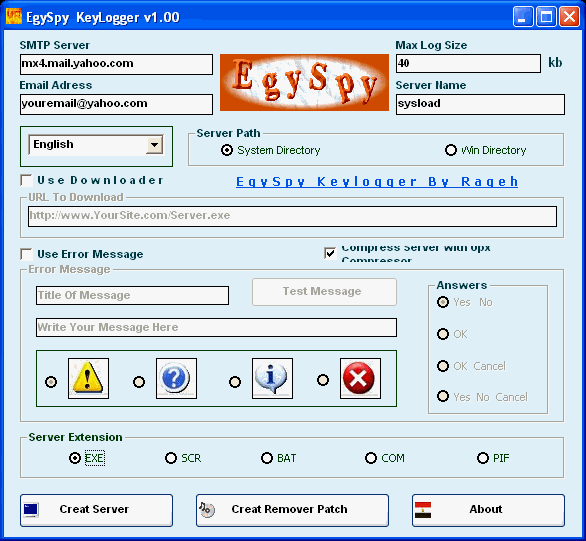Click the information bubble icon
Viewport: 586px width, 541px height.
[272, 378]
